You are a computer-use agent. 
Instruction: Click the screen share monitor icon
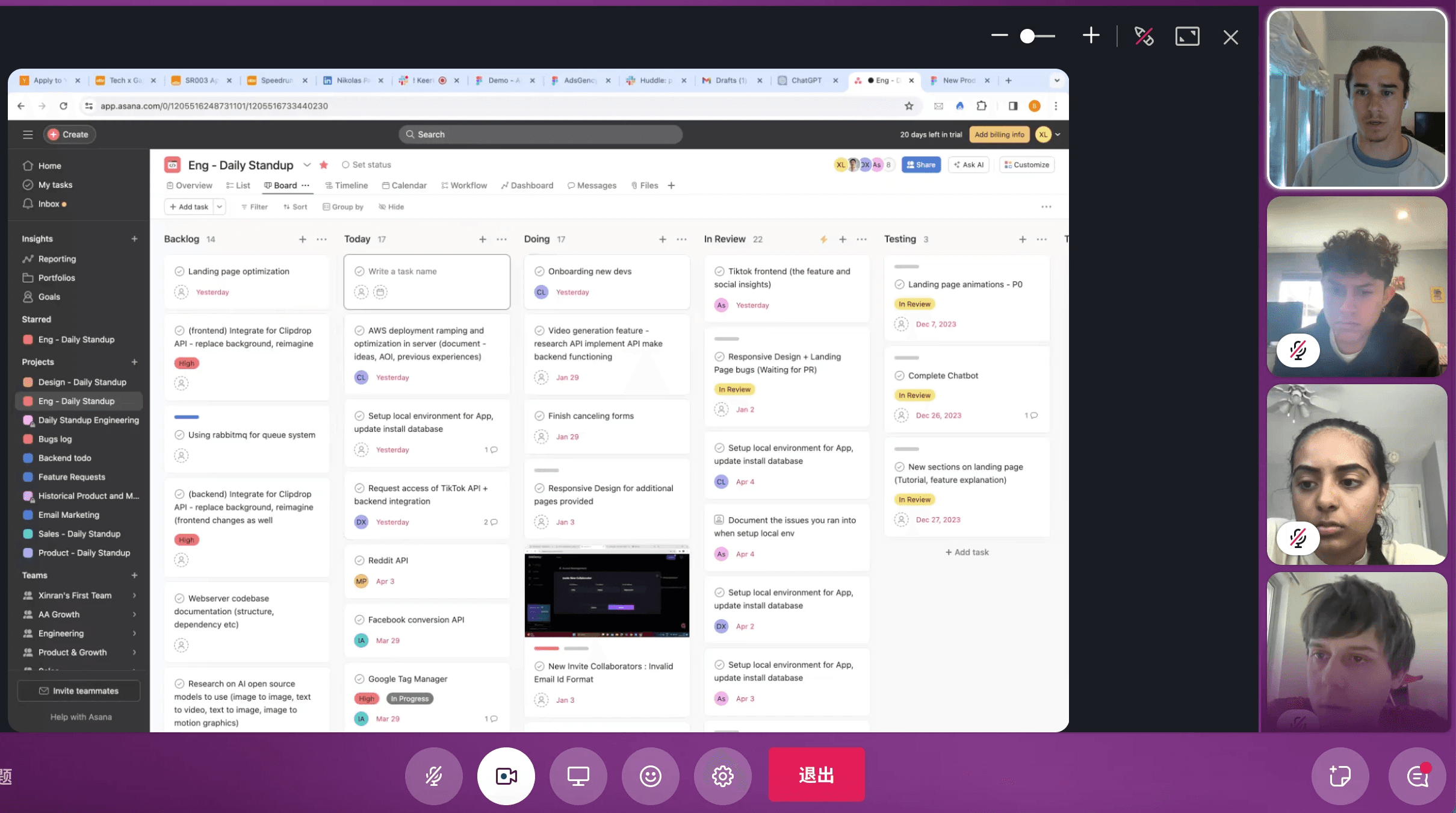(578, 776)
